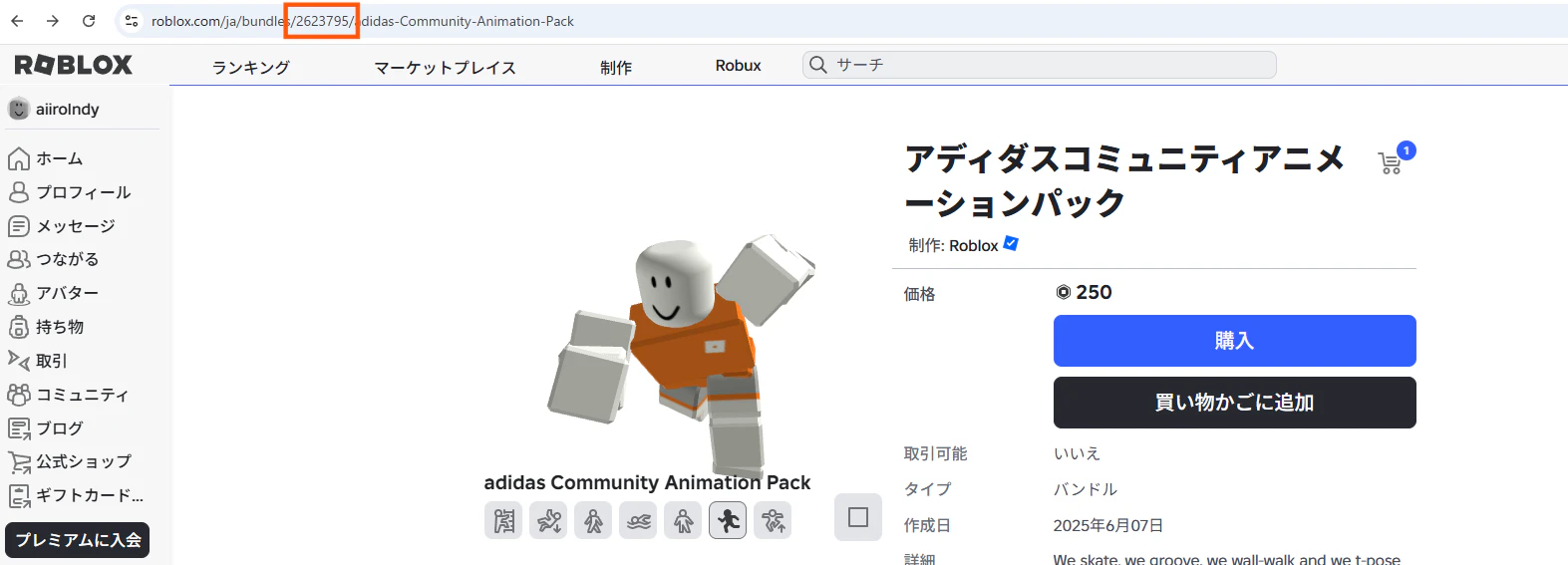Click the Robux currency icon by 250
Viewport: 1568px width, 565px height.
pyautogui.click(x=1063, y=292)
